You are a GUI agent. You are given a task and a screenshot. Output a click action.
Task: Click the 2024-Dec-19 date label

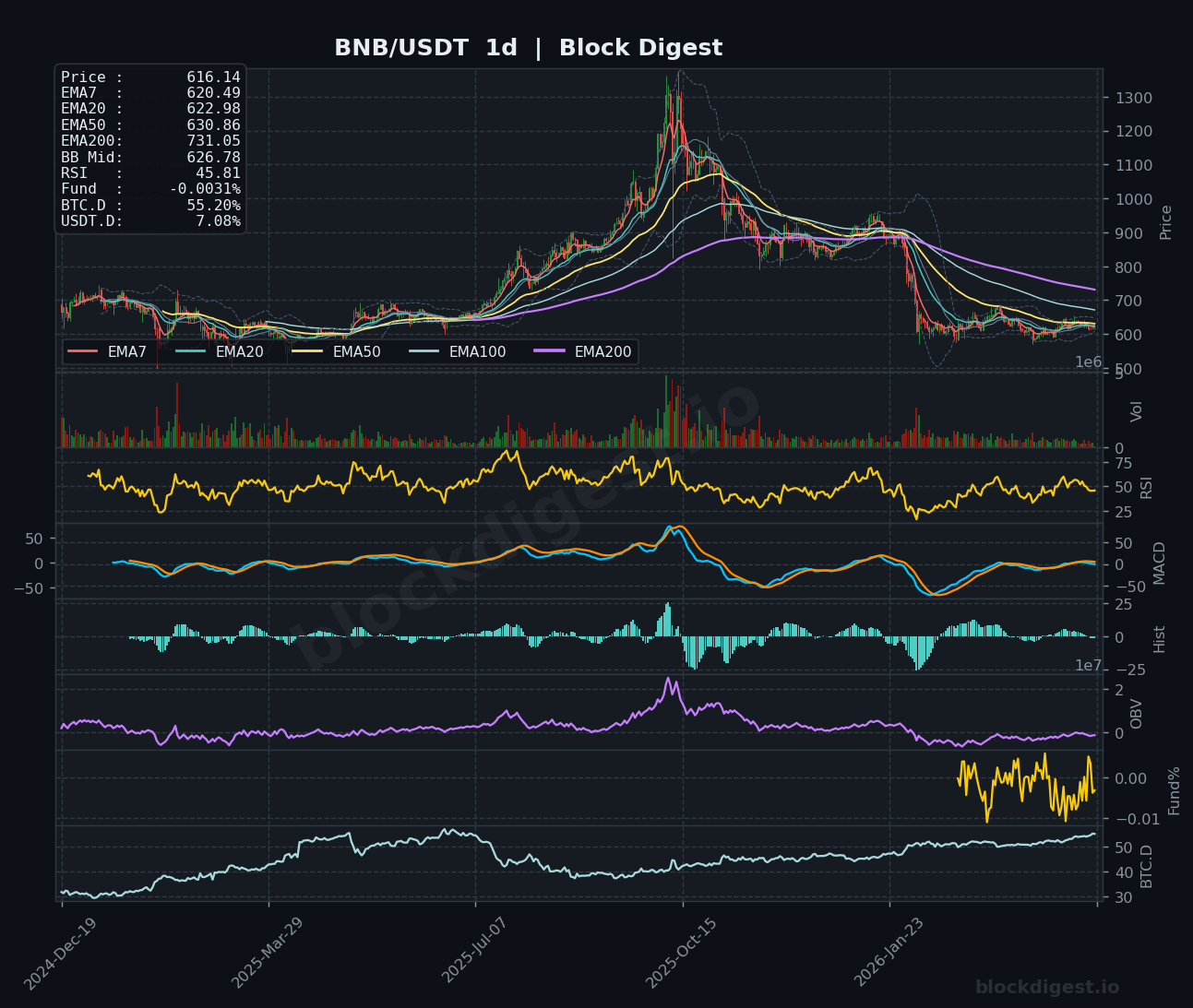click(x=60, y=954)
